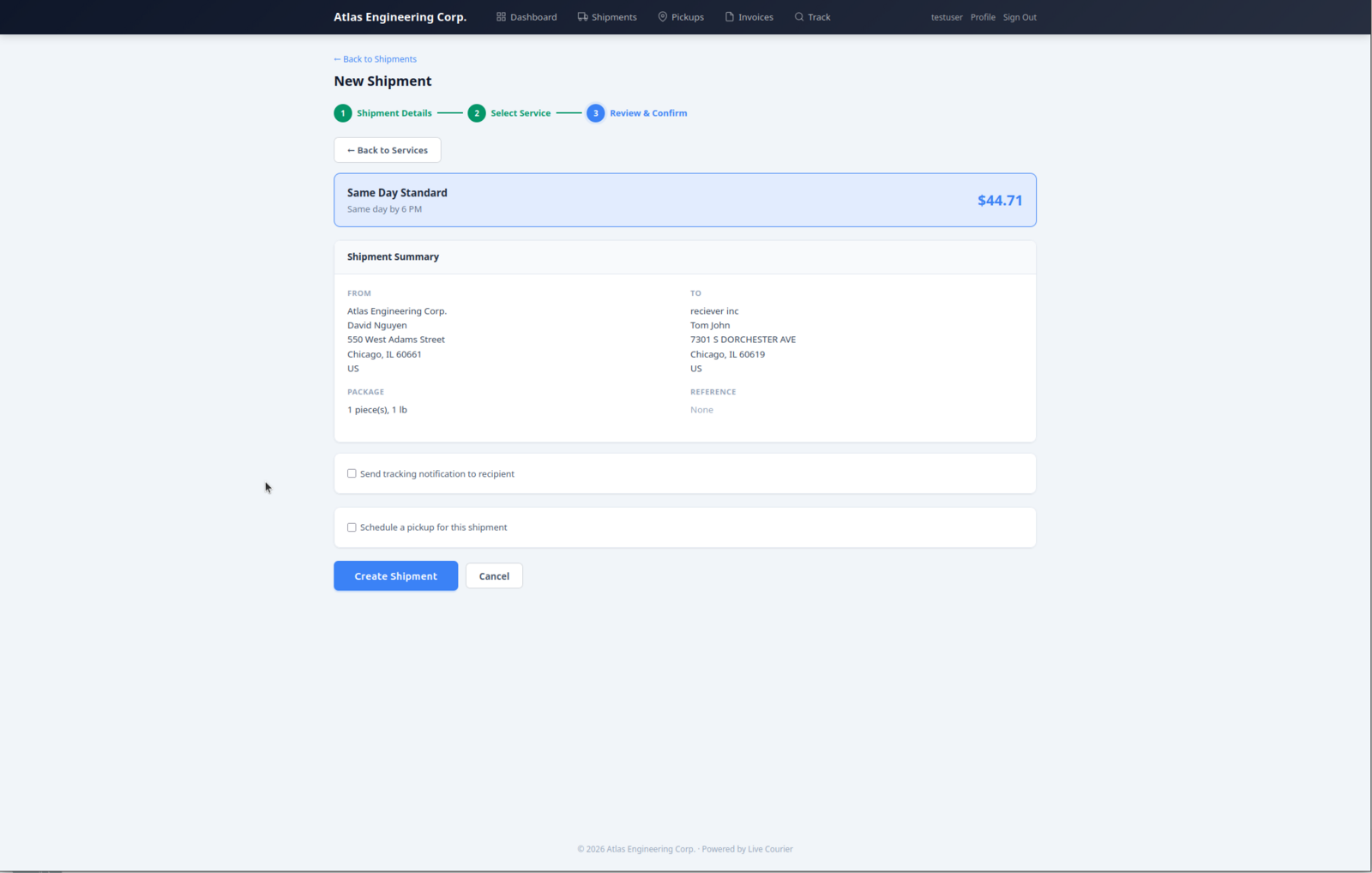Click the Pickups location pin icon
Screen dimensions: 1372x873
pyautogui.click(x=662, y=17)
